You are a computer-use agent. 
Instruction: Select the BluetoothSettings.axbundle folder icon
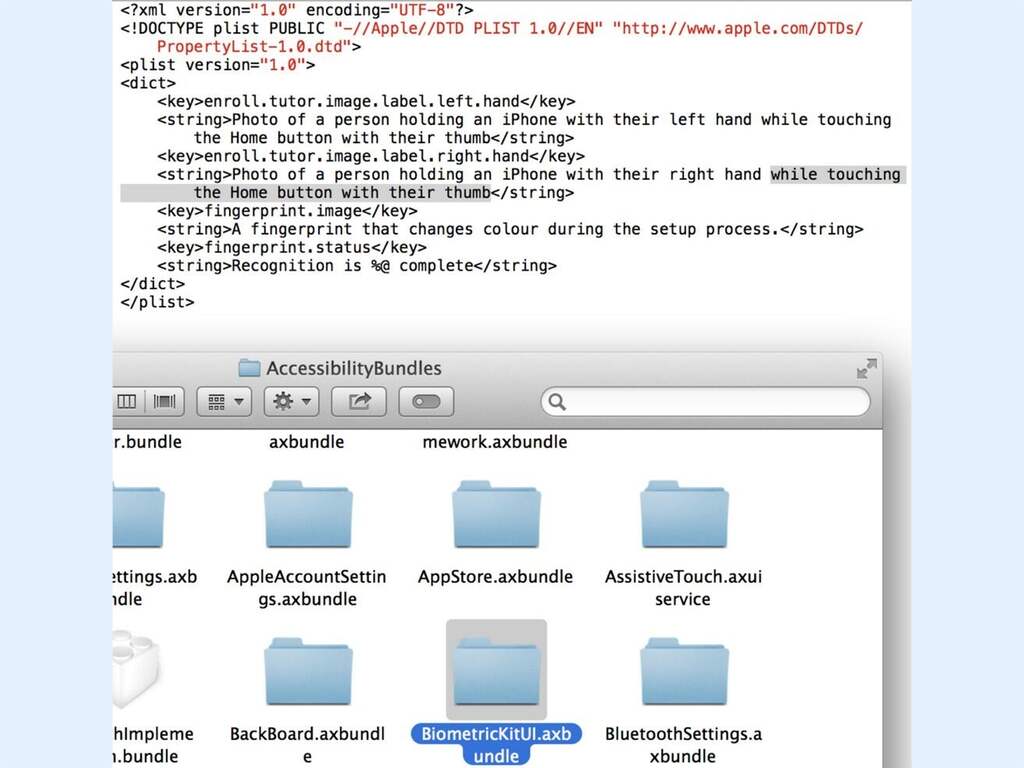(x=684, y=672)
